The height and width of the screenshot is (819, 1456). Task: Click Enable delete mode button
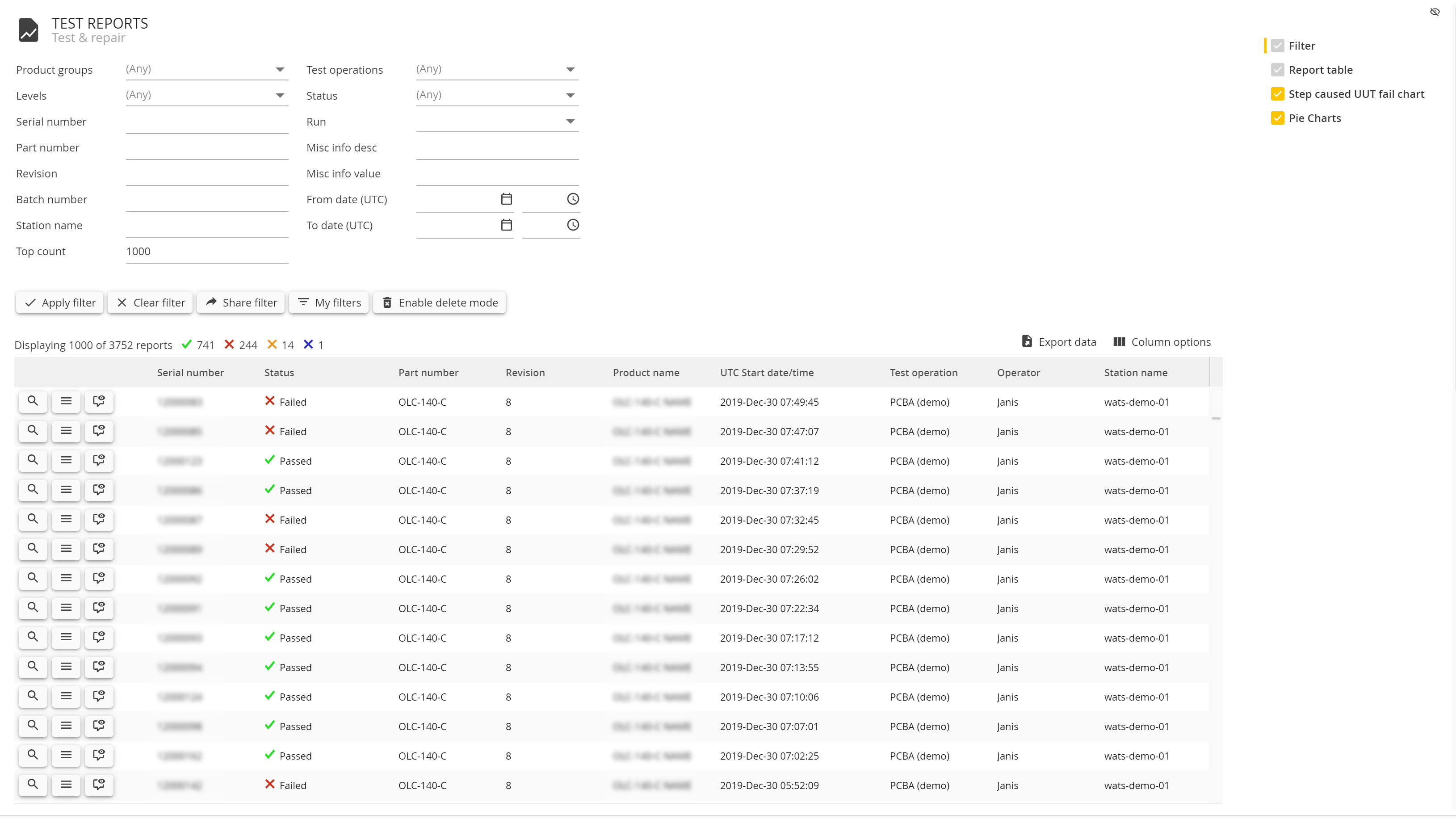439,302
